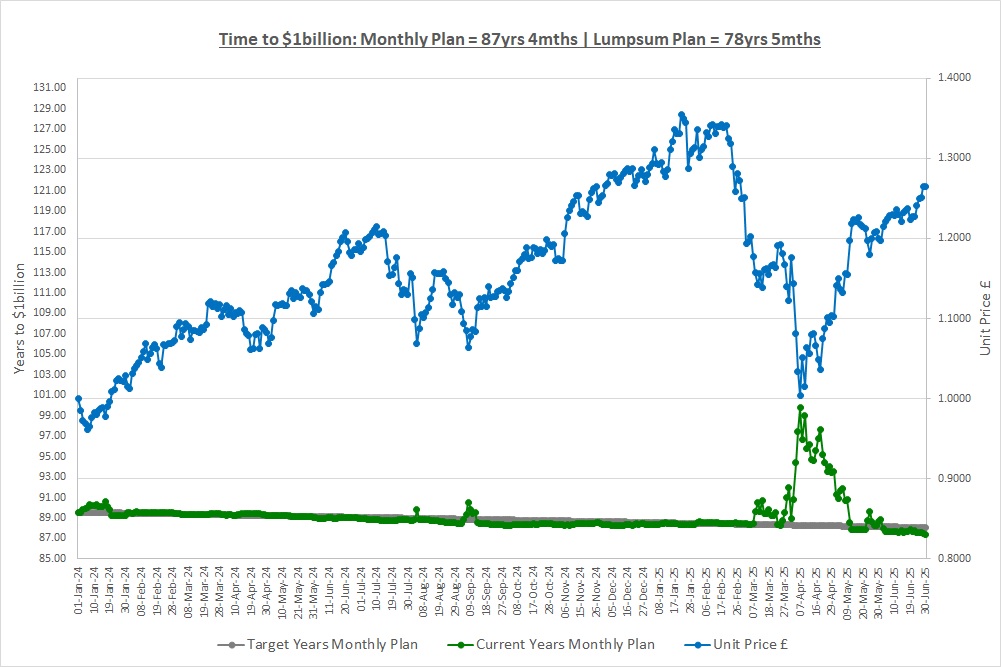Click the gray legend marker for Target Years
The width and height of the screenshot is (1001, 667).
(x=231, y=644)
